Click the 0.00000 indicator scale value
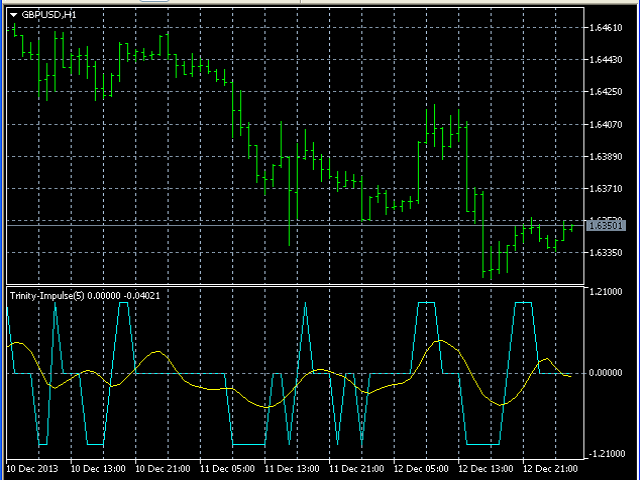 pos(607,373)
